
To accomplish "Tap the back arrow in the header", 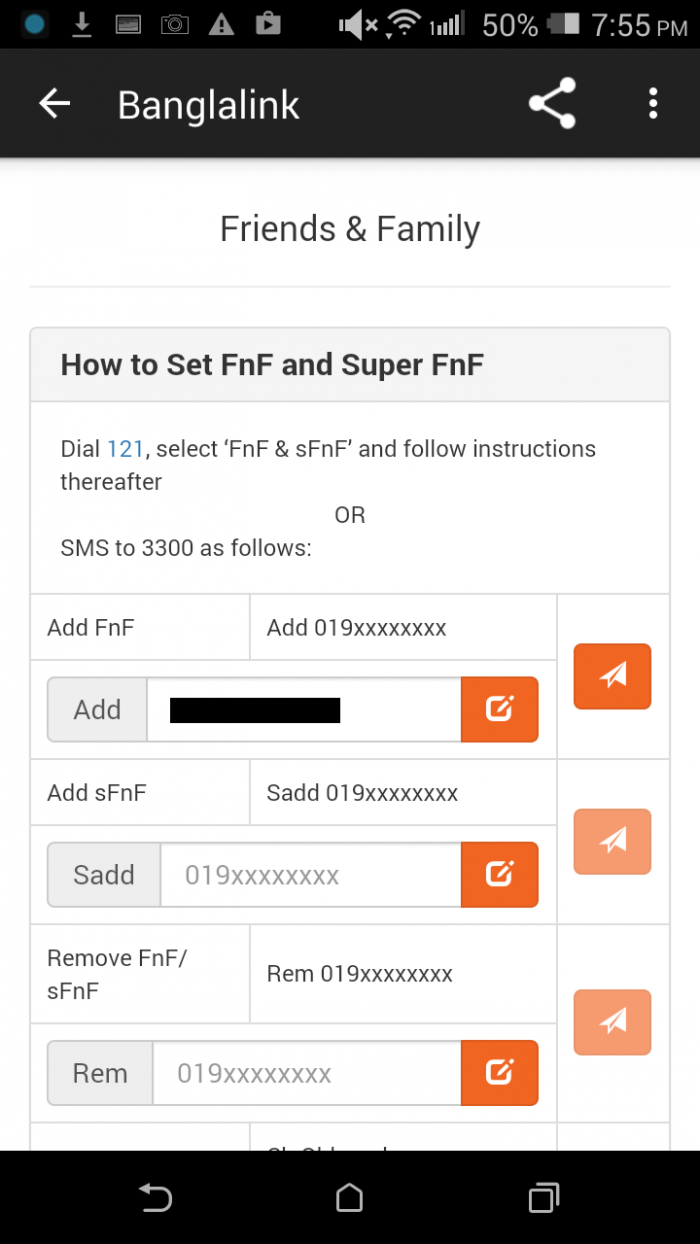I will [55, 104].
